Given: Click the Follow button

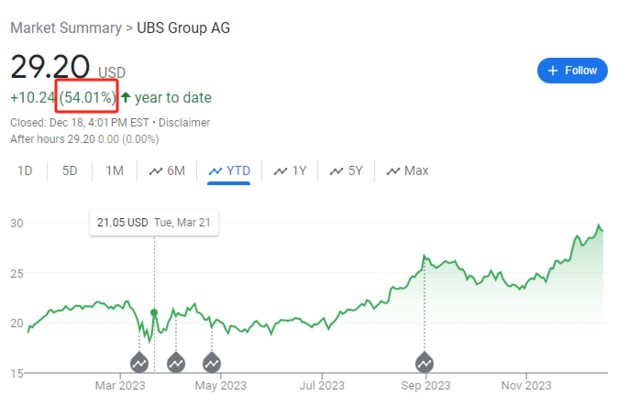Looking at the screenshot, I should 572,70.
